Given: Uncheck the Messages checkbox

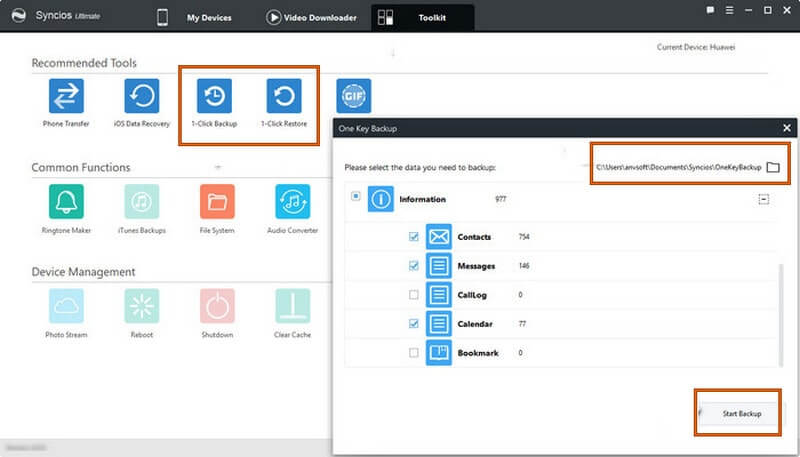Looking at the screenshot, I should [414, 266].
